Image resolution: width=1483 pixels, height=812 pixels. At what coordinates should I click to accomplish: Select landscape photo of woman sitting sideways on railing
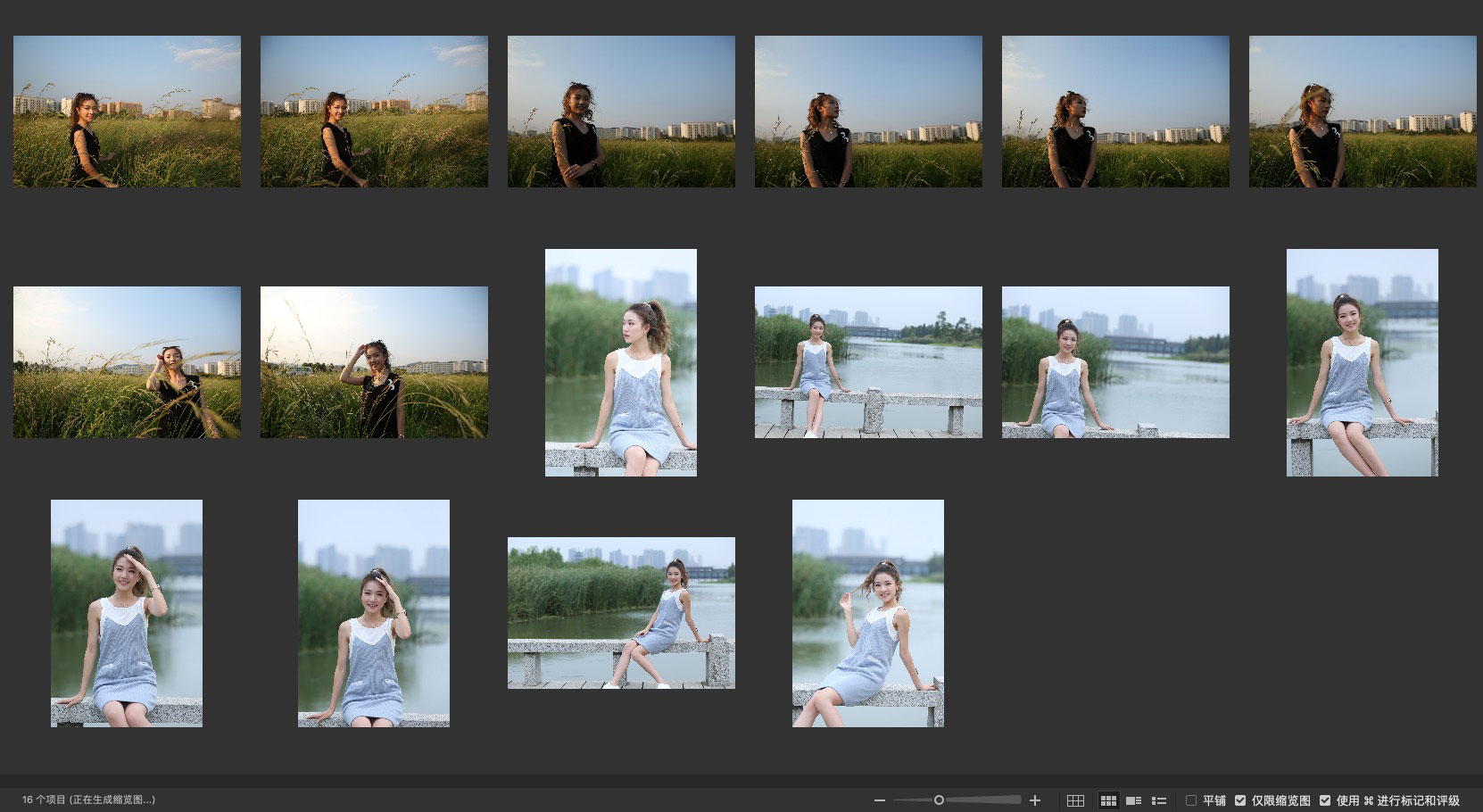tap(621, 613)
